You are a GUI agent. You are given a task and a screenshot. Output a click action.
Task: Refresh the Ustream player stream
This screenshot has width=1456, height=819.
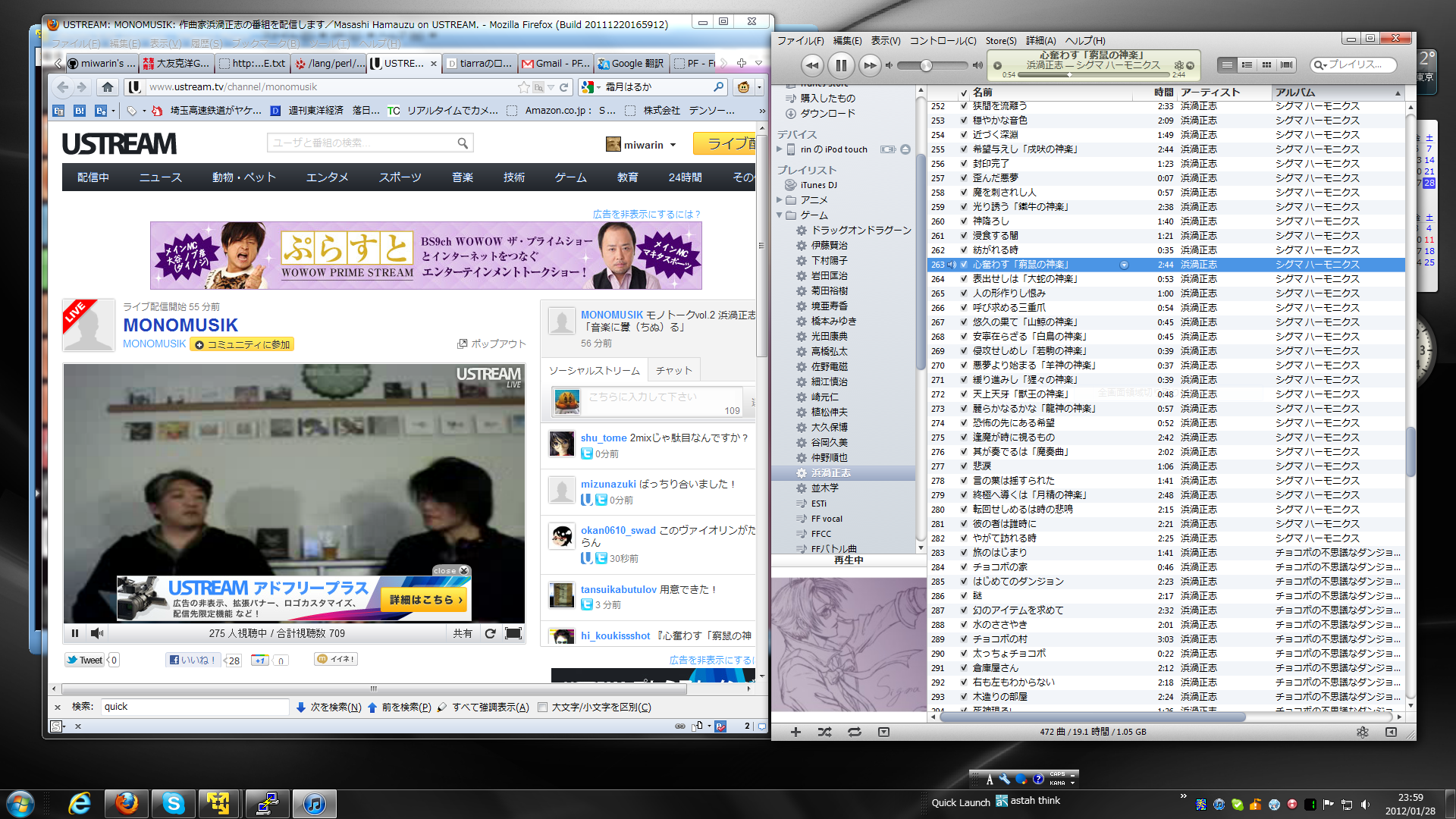pyautogui.click(x=490, y=633)
